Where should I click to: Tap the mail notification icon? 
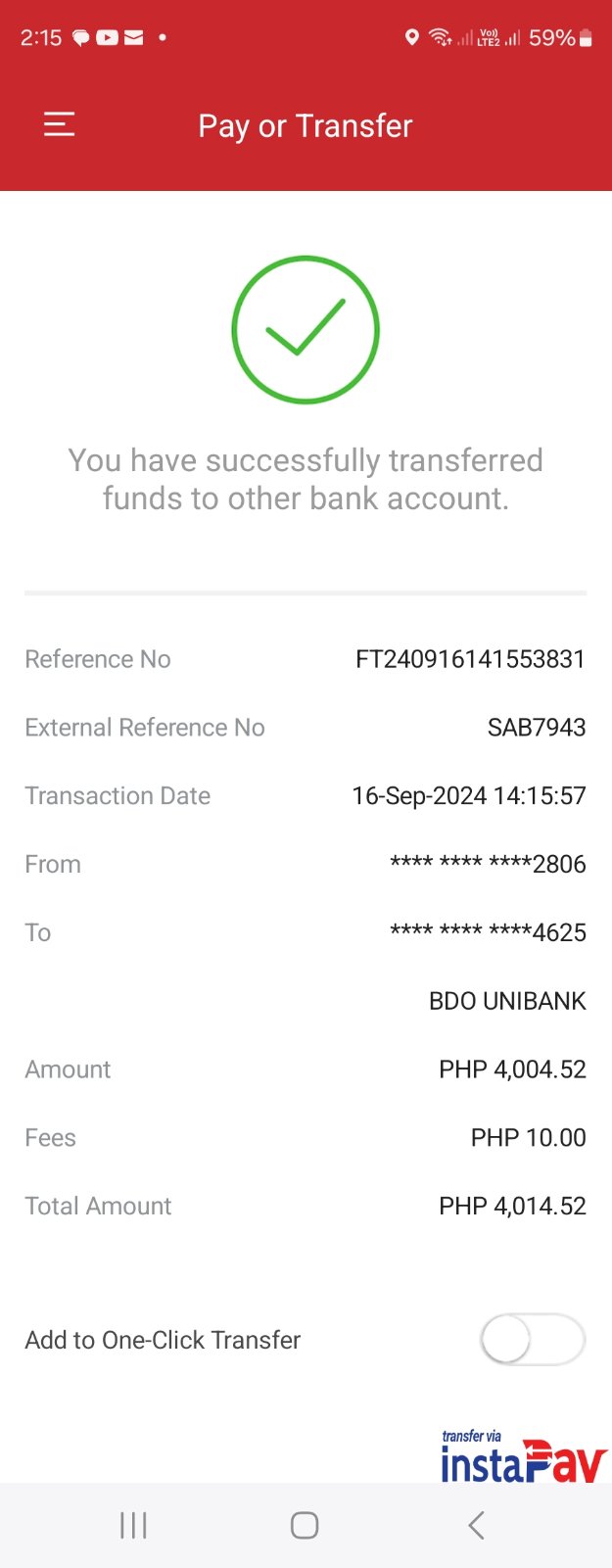(134, 38)
